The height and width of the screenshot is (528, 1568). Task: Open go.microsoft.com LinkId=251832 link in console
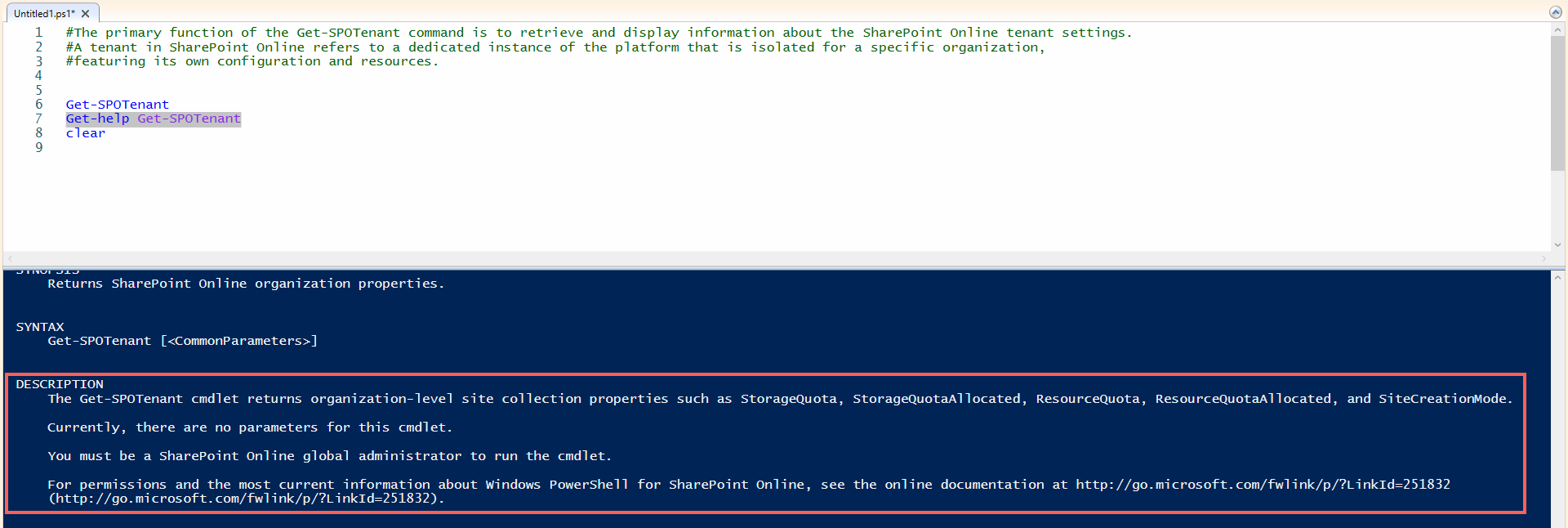point(1263,485)
